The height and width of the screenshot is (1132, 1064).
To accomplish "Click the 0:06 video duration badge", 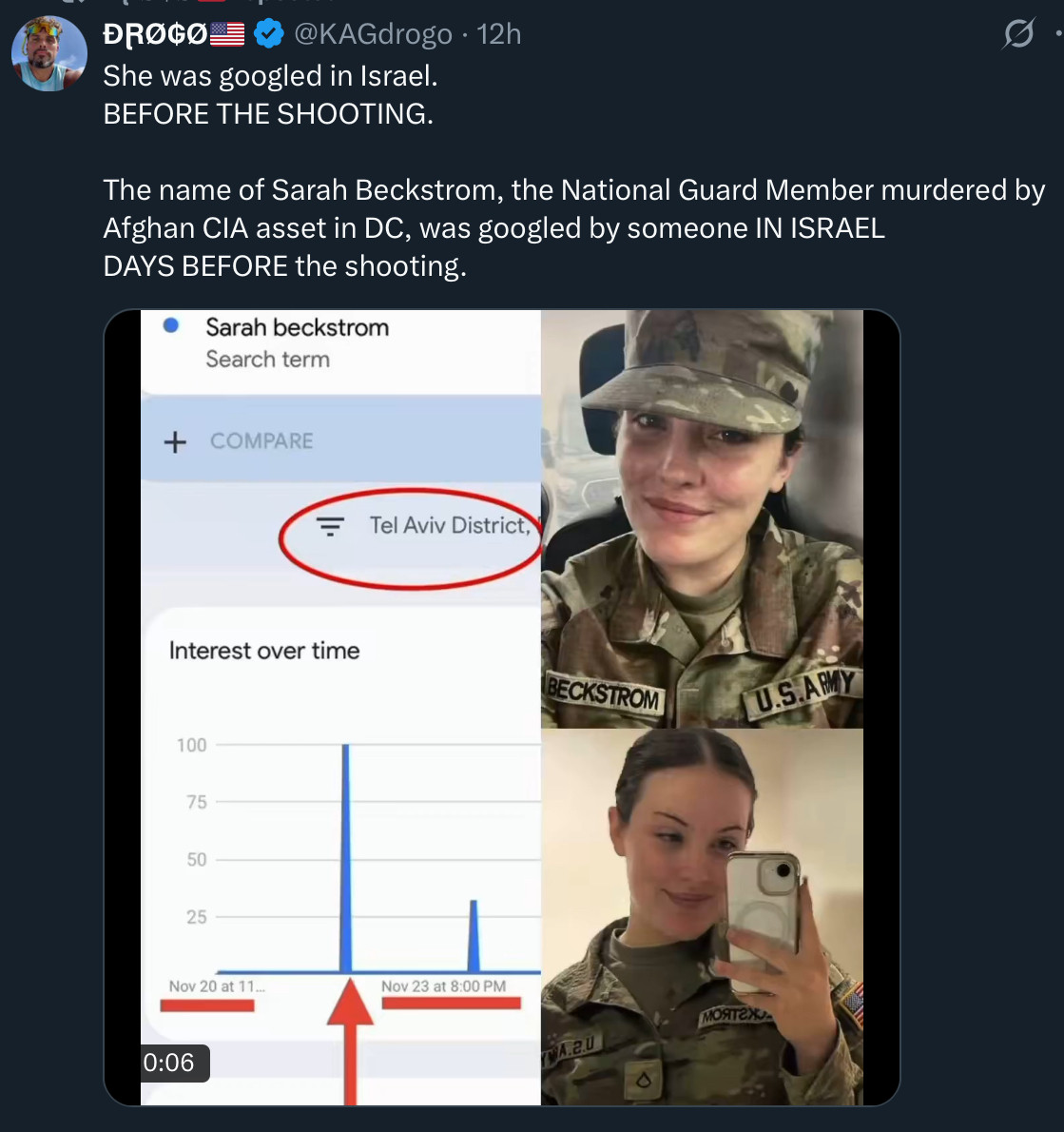I will tap(169, 1062).
